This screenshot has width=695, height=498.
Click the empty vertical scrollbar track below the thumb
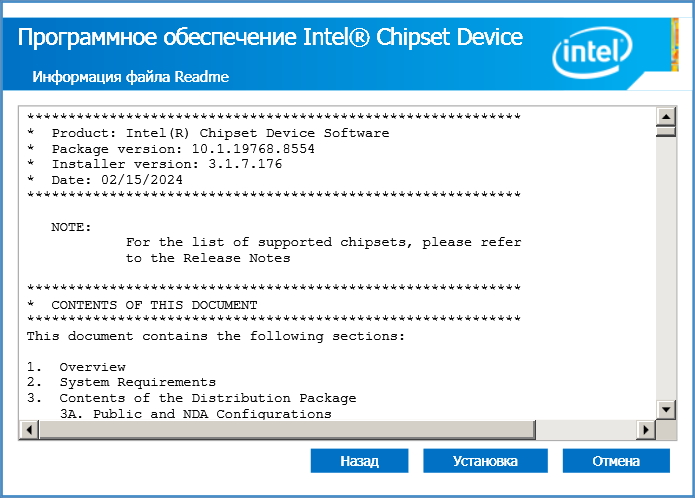pos(666,268)
